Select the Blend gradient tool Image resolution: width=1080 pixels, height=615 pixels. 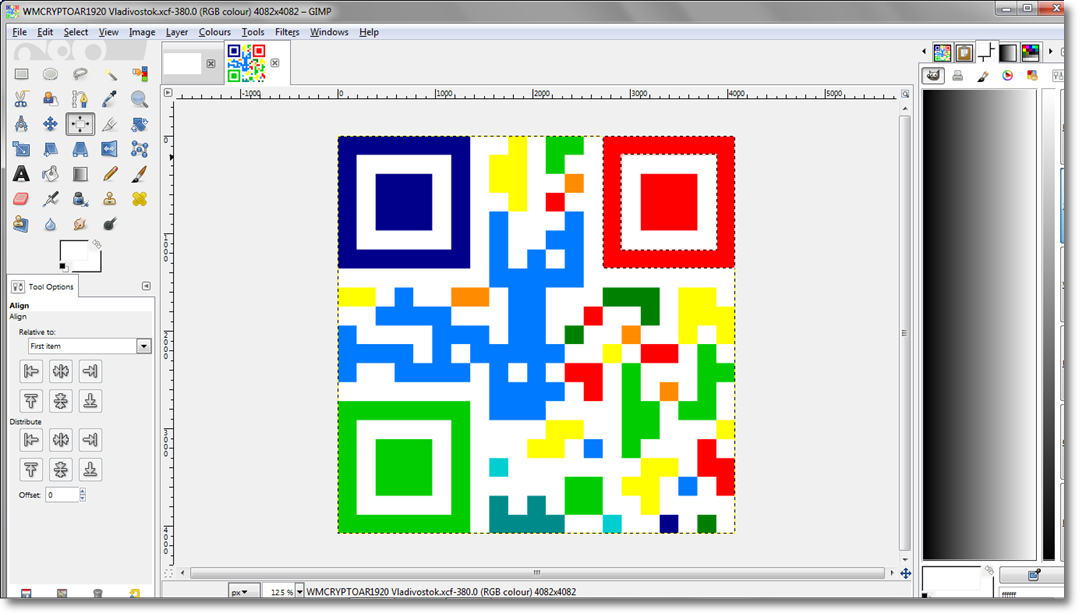80,174
